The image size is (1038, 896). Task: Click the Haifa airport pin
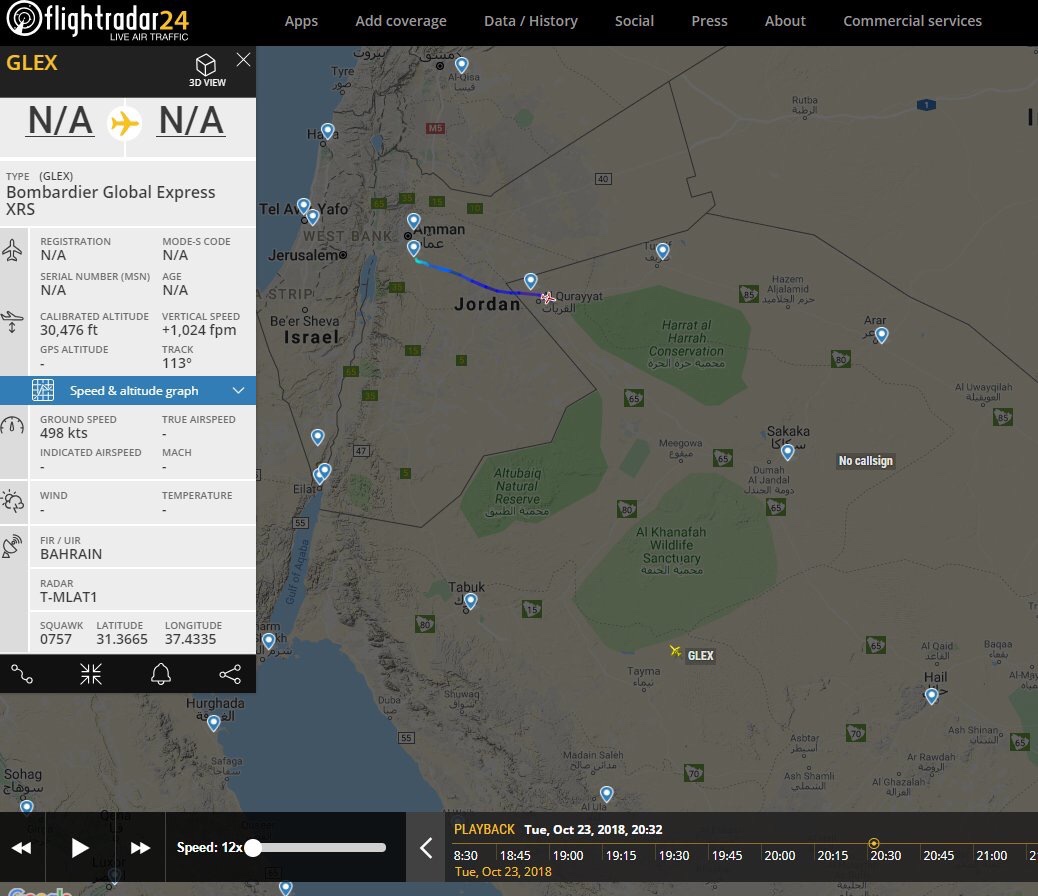click(328, 130)
